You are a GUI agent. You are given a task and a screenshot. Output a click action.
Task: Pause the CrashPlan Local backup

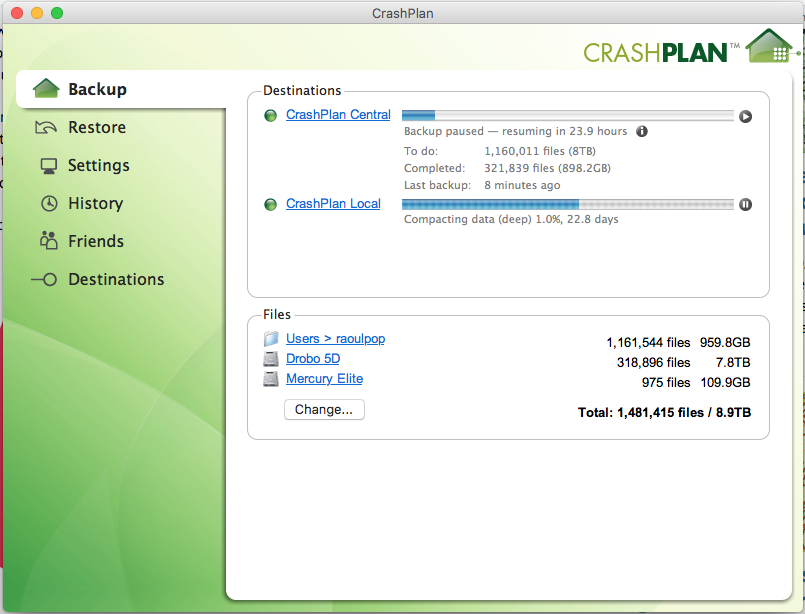pyautogui.click(x=745, y=204)
